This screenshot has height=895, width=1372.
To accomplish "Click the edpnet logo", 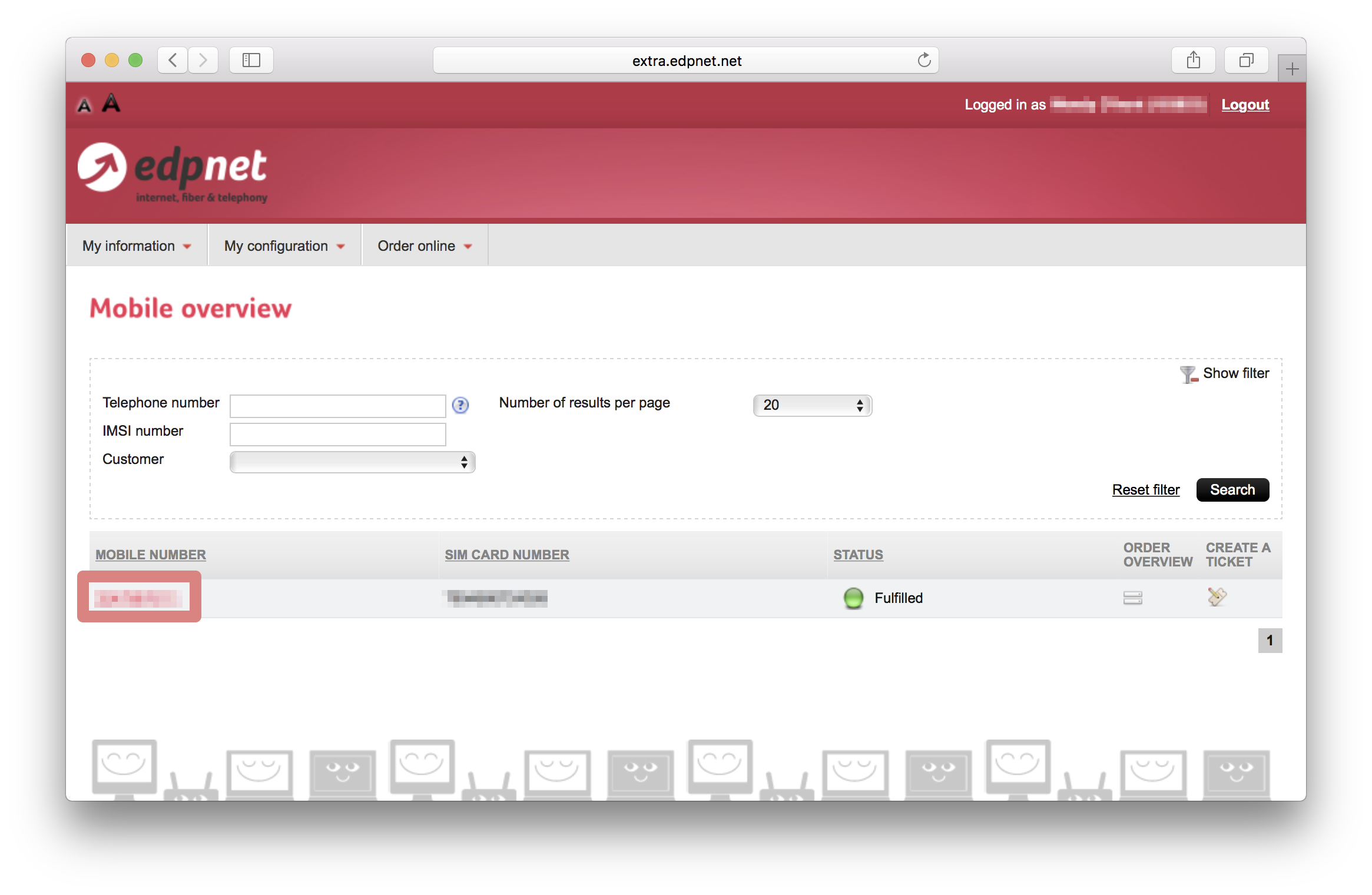I will tap(173, 173).
